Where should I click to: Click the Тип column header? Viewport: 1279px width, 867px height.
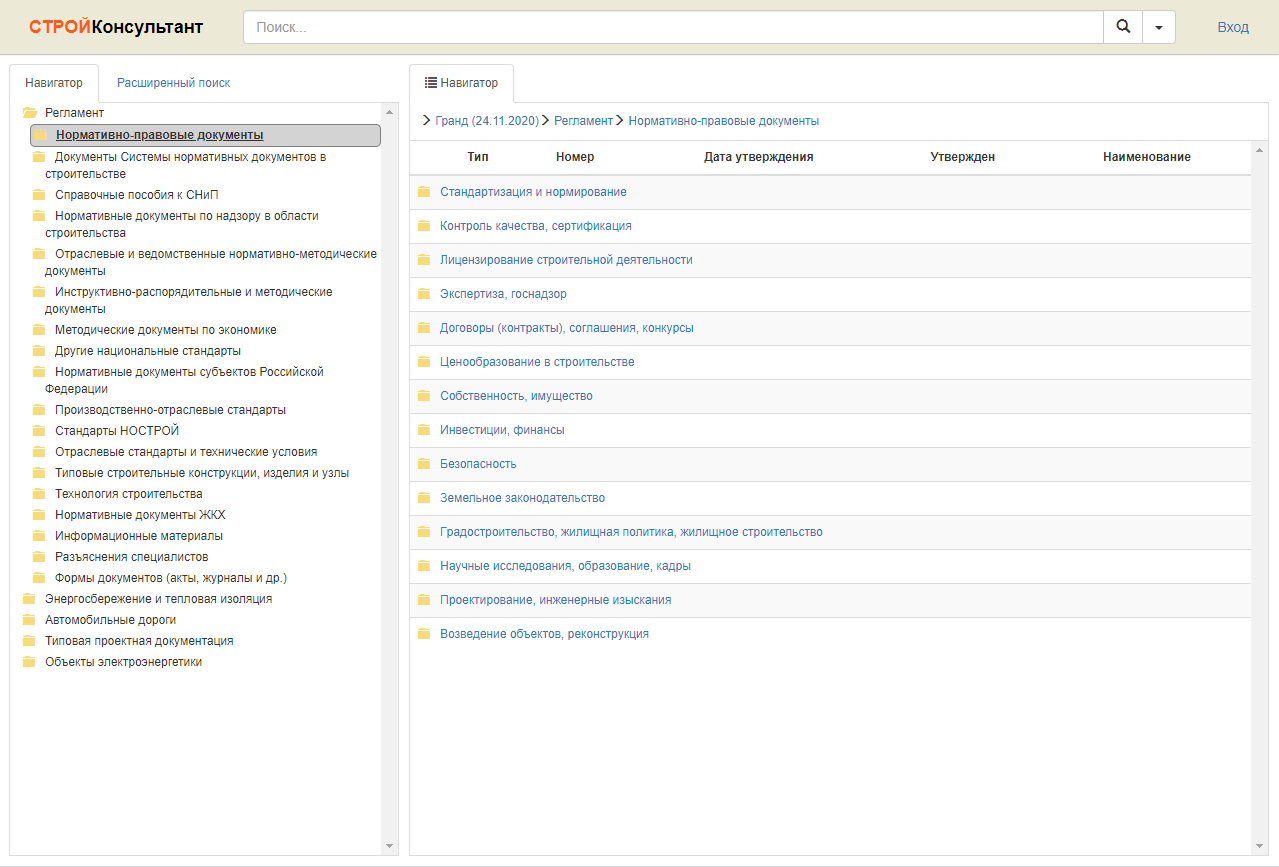[478, 157]
